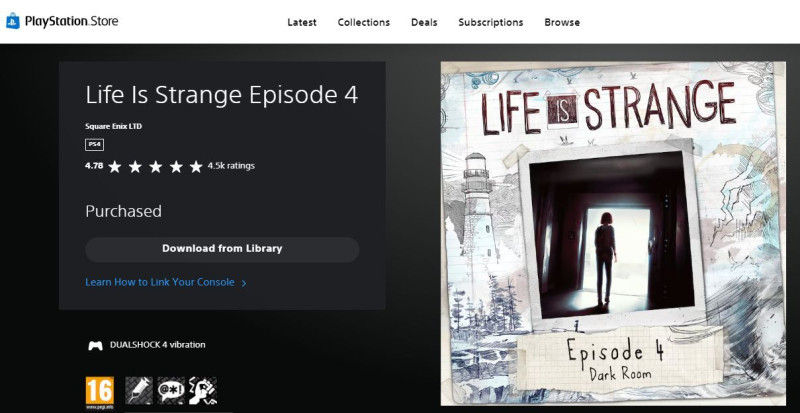Click the violence fist content descriptor icon
The width and height of the screenshot is (800, 413).
203,391
